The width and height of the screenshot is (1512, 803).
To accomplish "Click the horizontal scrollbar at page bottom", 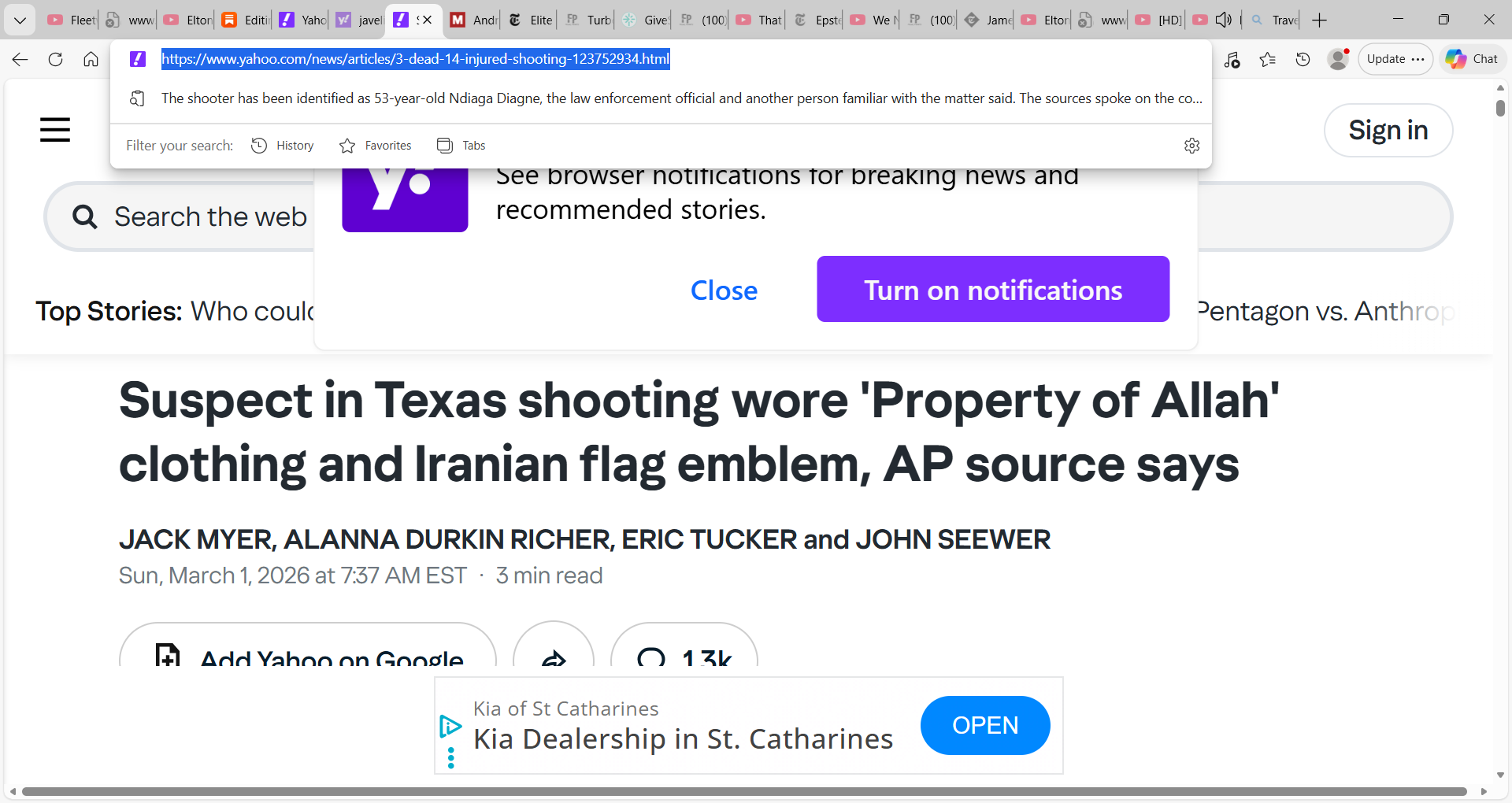I will [744, 792].
